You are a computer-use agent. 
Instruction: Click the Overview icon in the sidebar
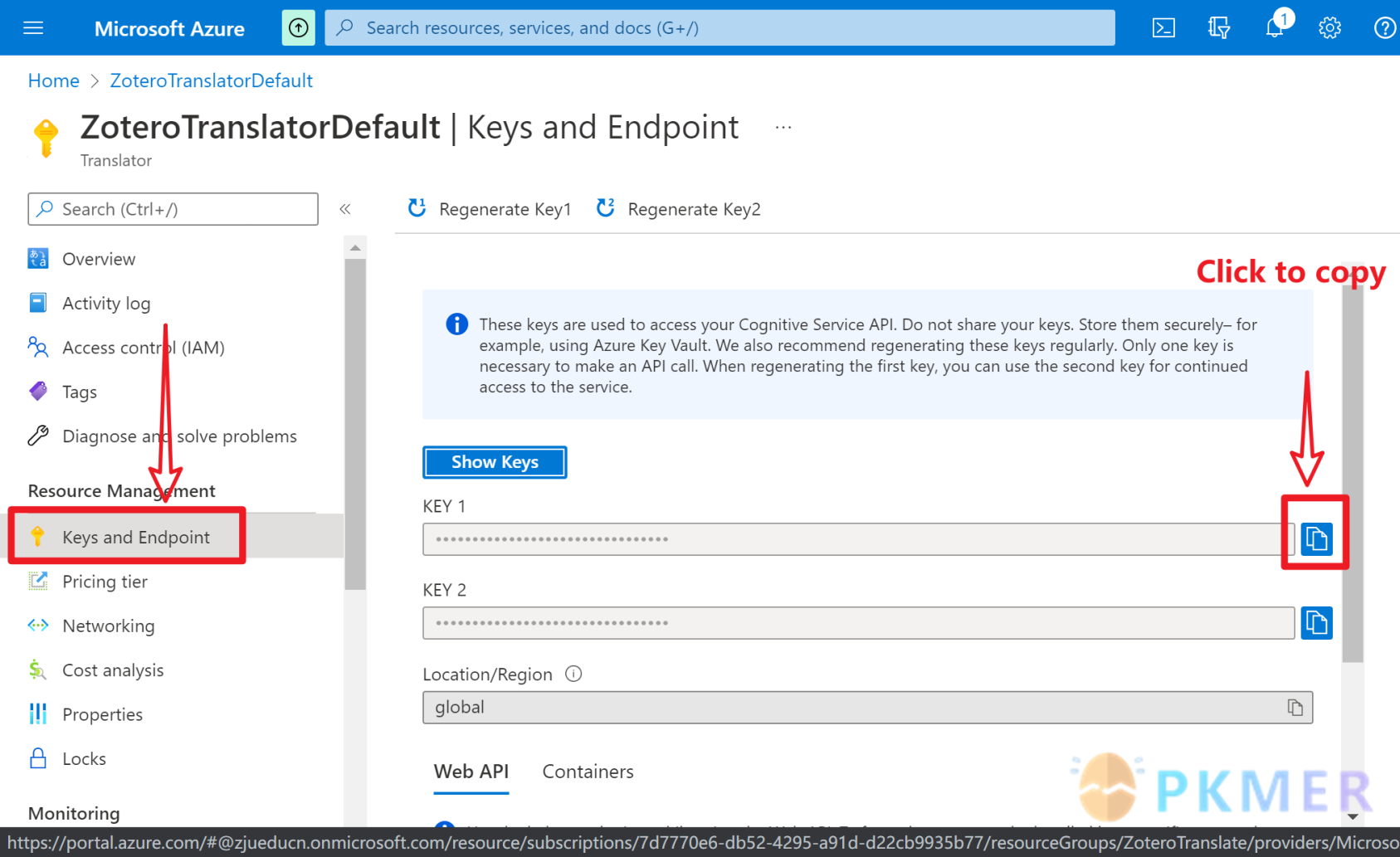[x=38, y=259]
